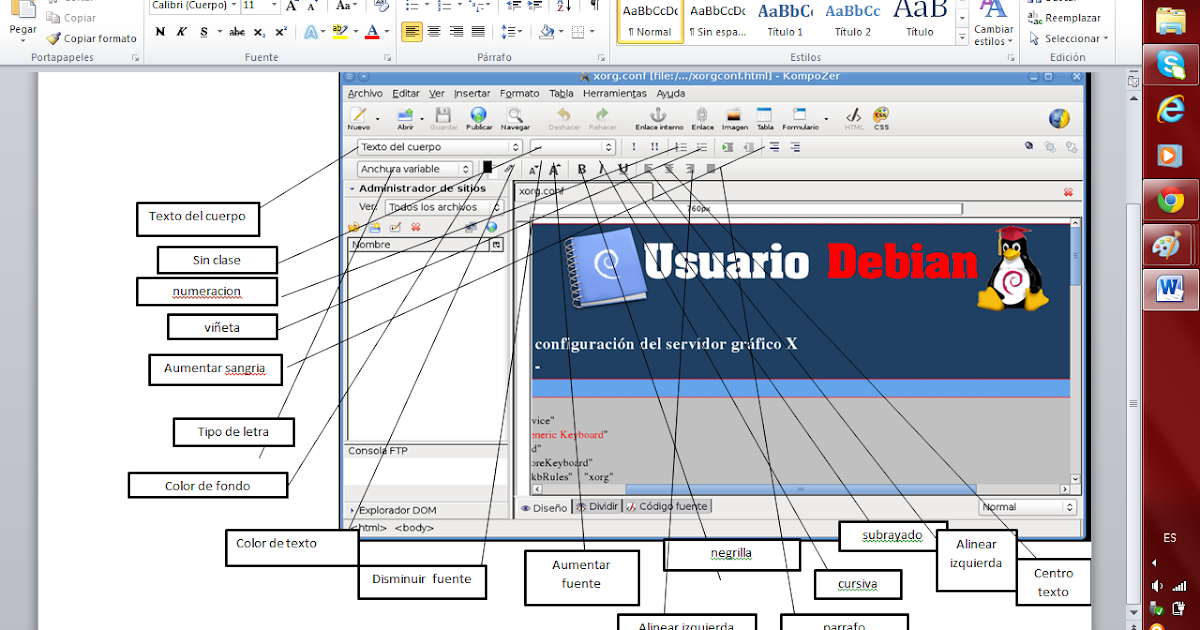Image resolution: width=1200 pixels, height=630 pixels.
Task: Toggle subscript x₂ in Word ribbon
Action: [261, 32]
